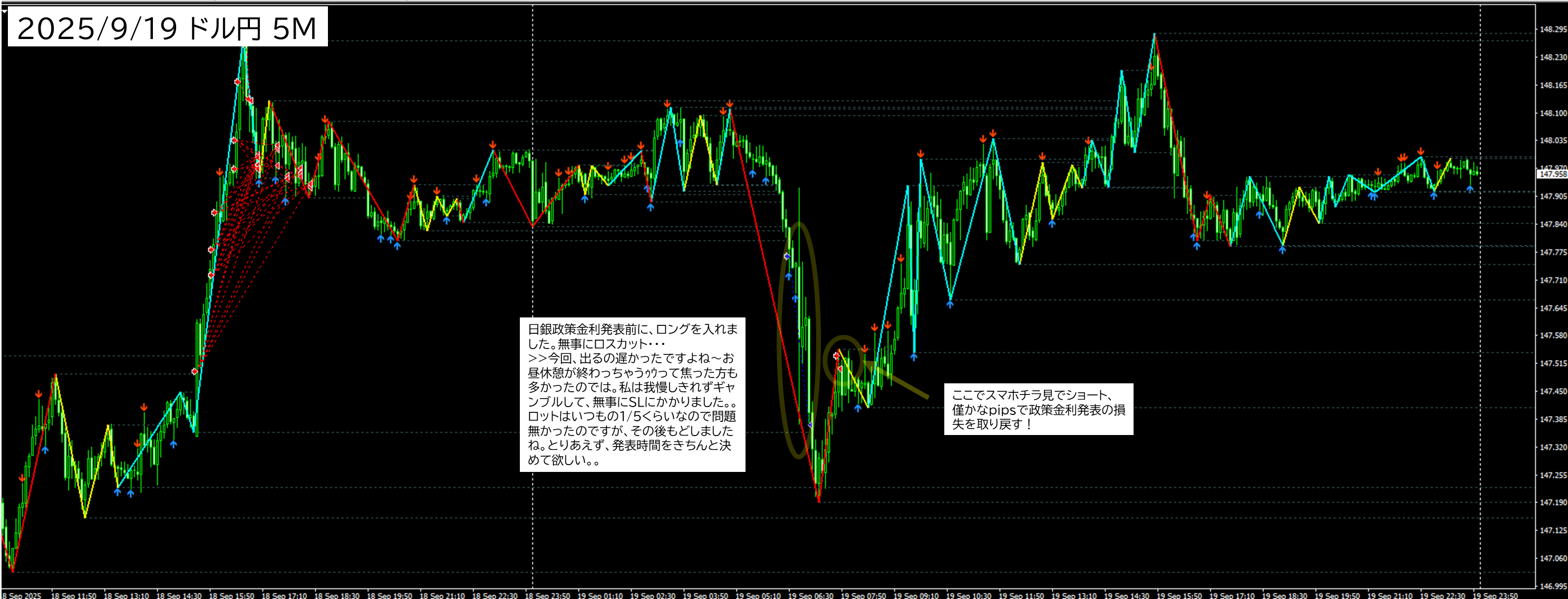1568x599 pixels.
Task: Click the dashed vertical day separator at 19 Sep 00:00
Action: point(533,274)
